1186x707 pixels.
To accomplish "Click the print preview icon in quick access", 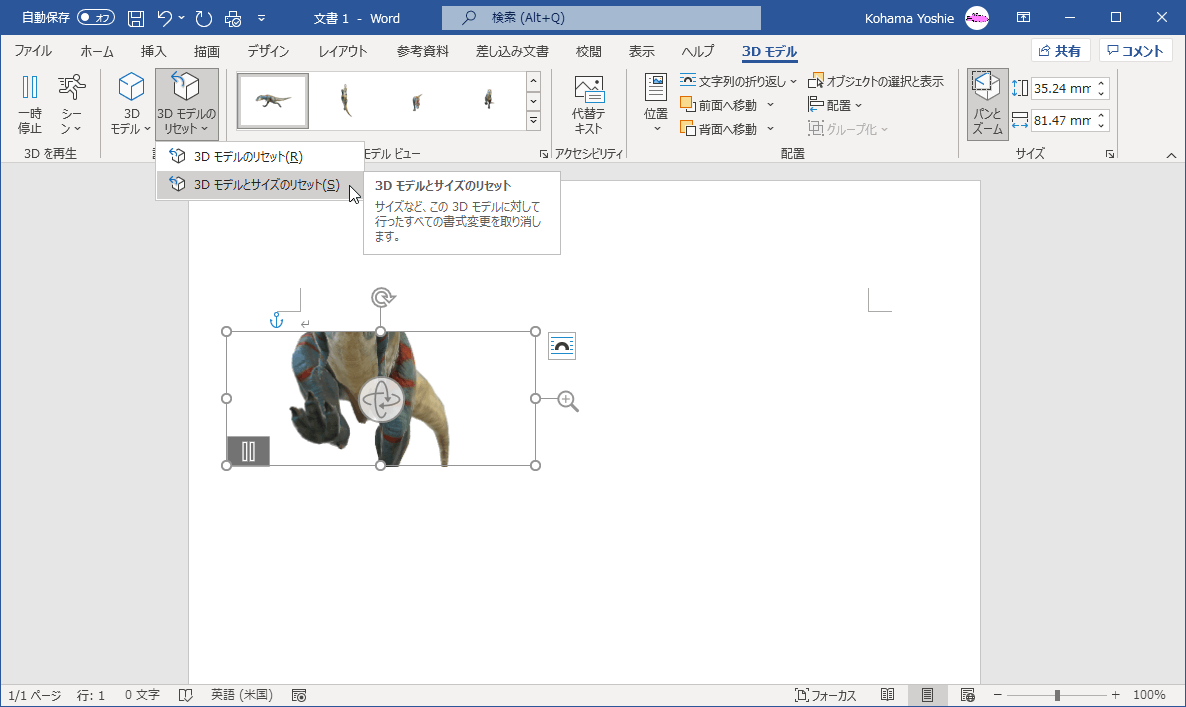I will 233,18.
